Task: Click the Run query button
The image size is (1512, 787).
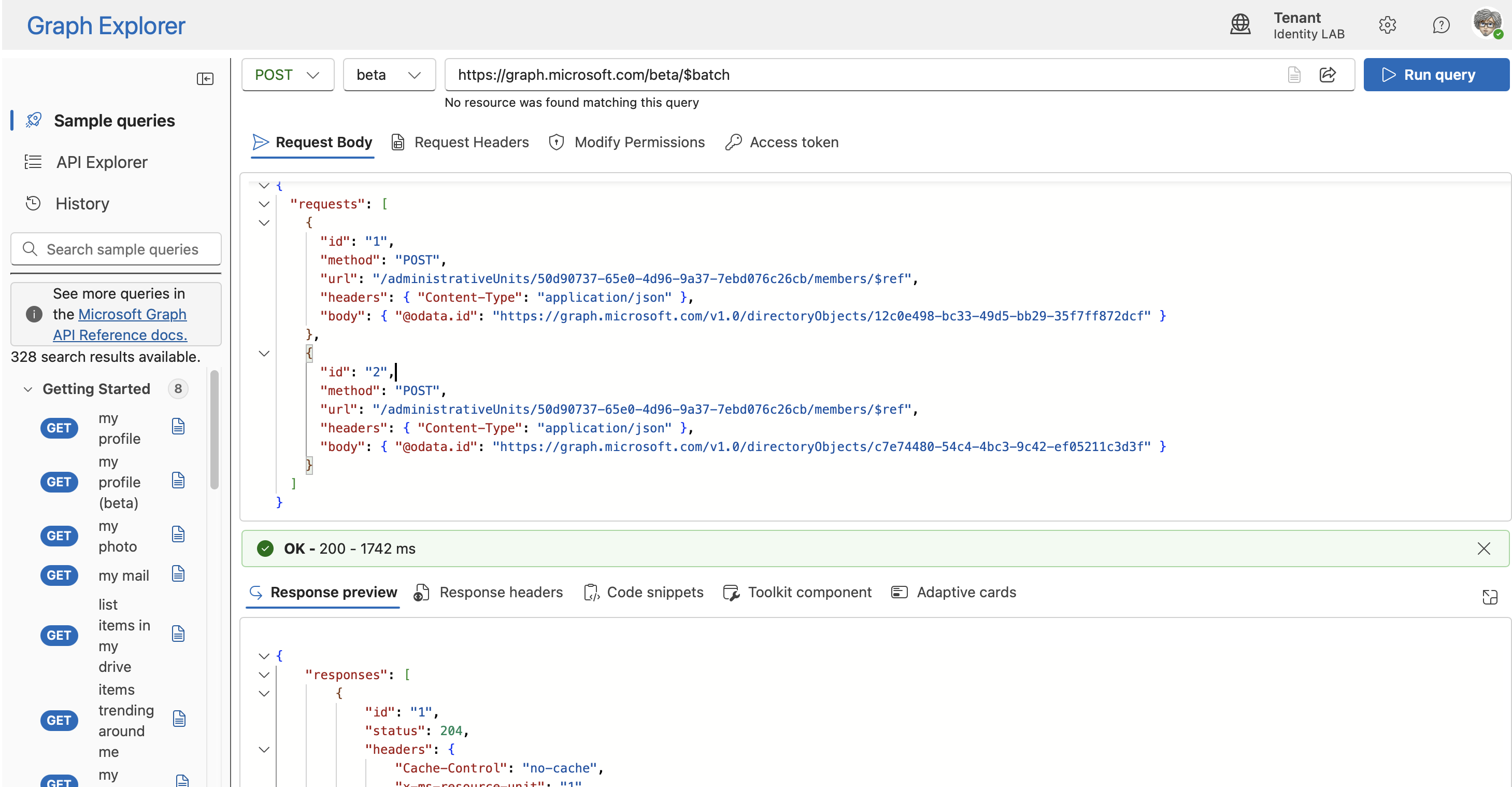Action: click(1436, 75)
